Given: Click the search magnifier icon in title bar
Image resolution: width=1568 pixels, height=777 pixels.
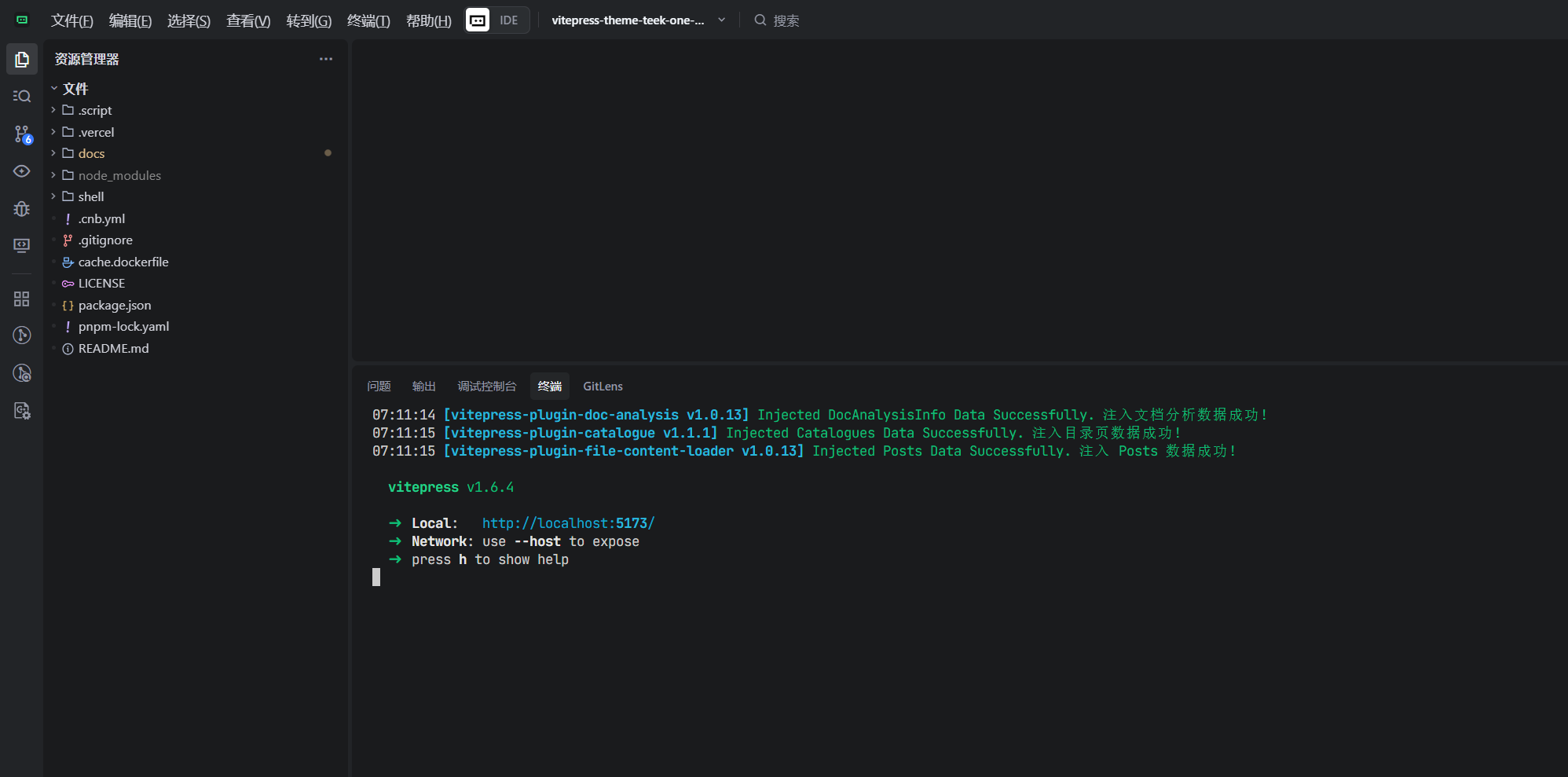Looking at the screenshot, I should pos(760,20).
